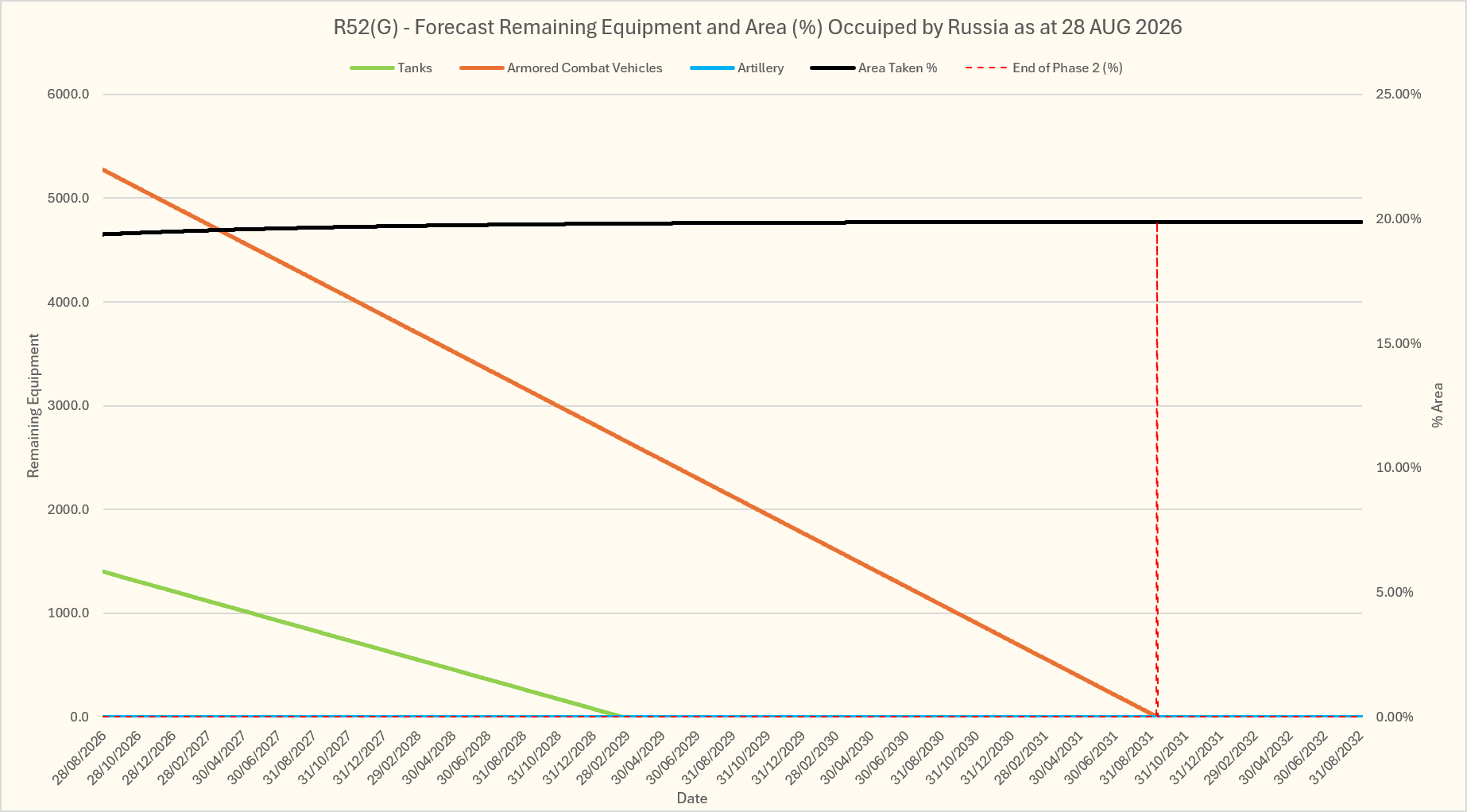Click the "5.00%" right axis value

1395,593
